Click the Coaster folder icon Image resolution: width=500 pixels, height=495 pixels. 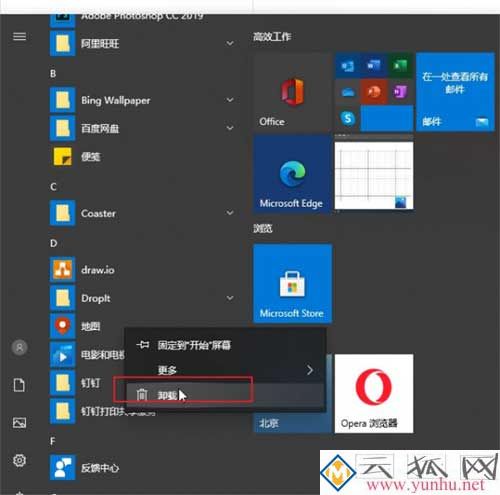tap(62, 213)
